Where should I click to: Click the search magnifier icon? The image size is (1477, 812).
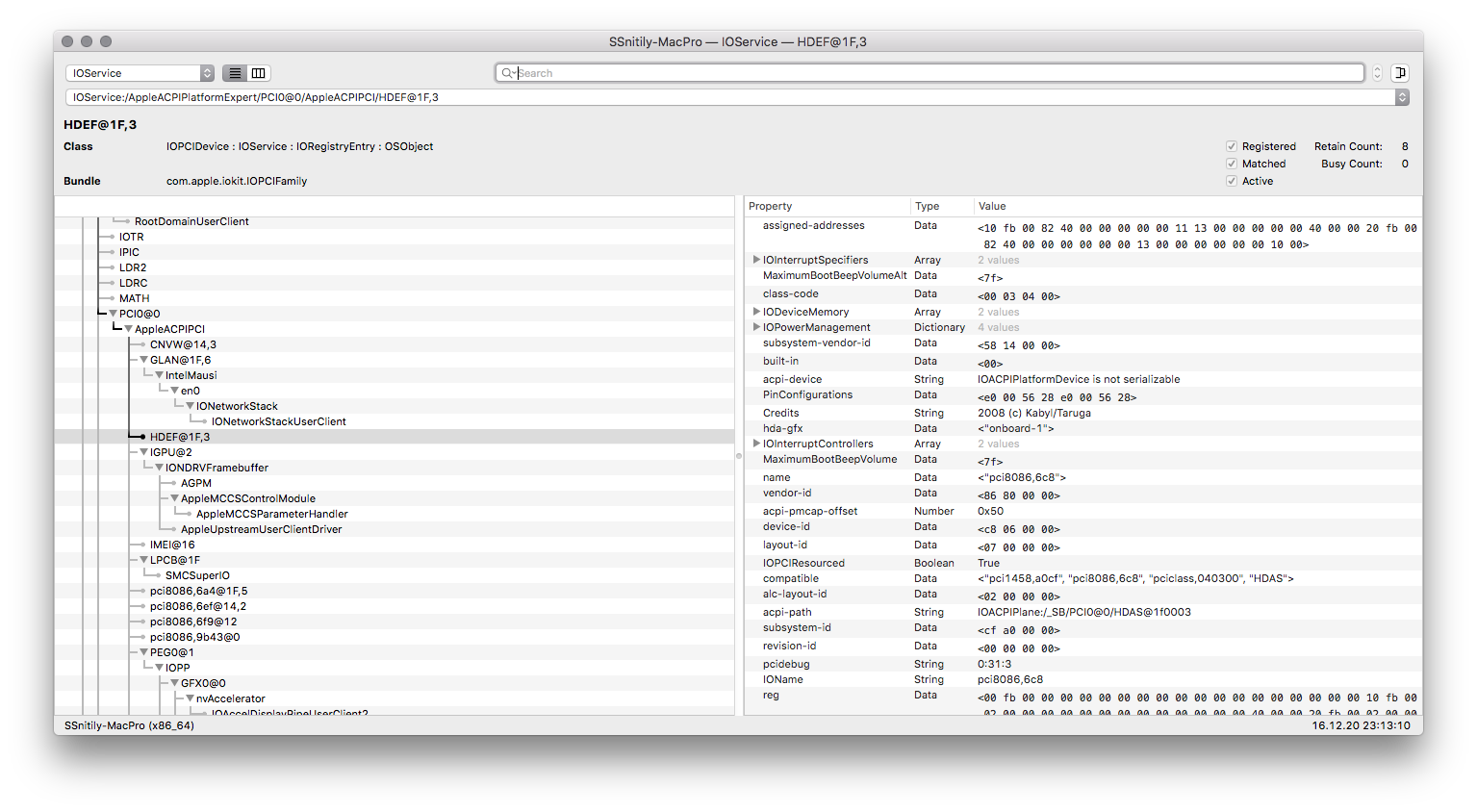[x=507, y=73]
